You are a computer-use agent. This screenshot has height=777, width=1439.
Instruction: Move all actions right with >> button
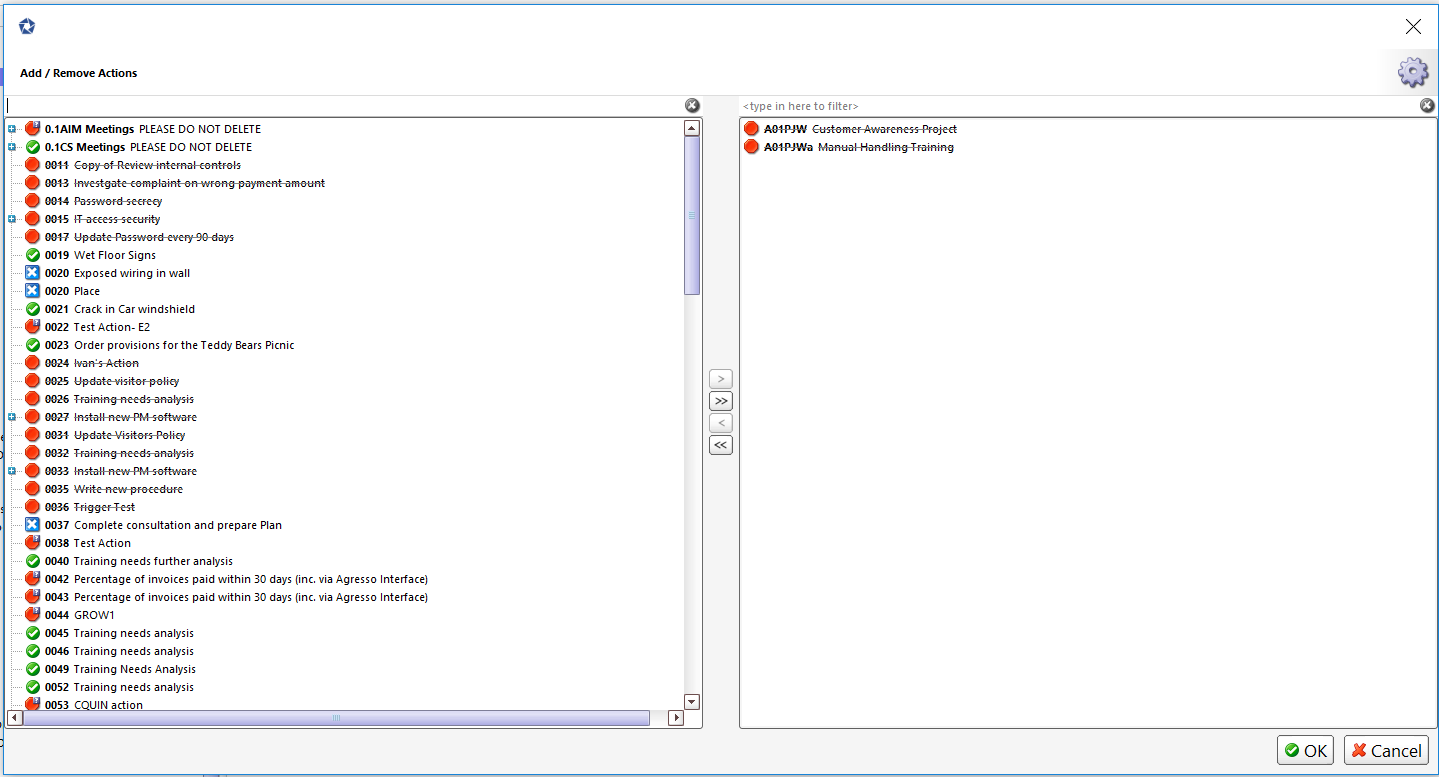pos(720,401)
